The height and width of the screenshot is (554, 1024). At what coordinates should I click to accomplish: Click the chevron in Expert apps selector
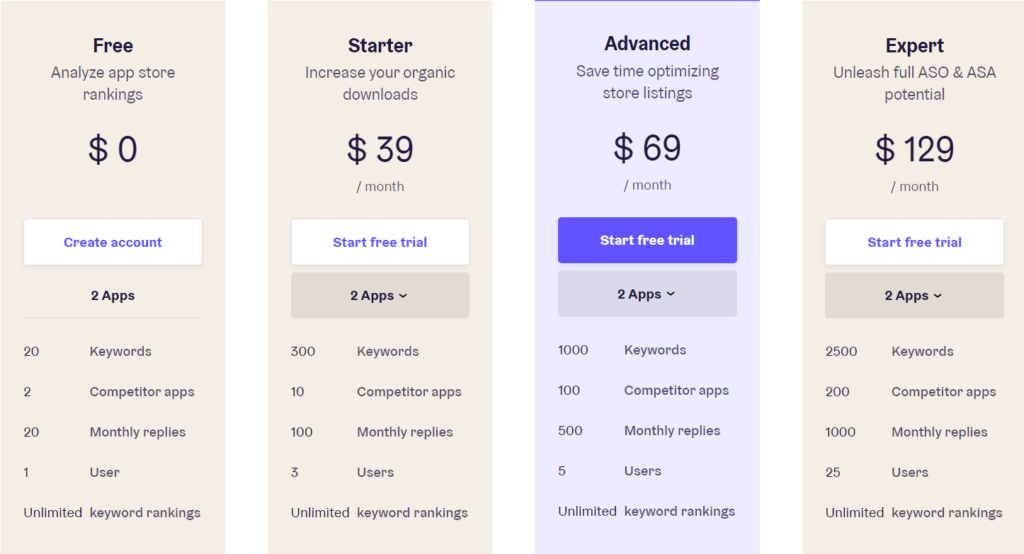pyautogui.click(x=938, y=296)
